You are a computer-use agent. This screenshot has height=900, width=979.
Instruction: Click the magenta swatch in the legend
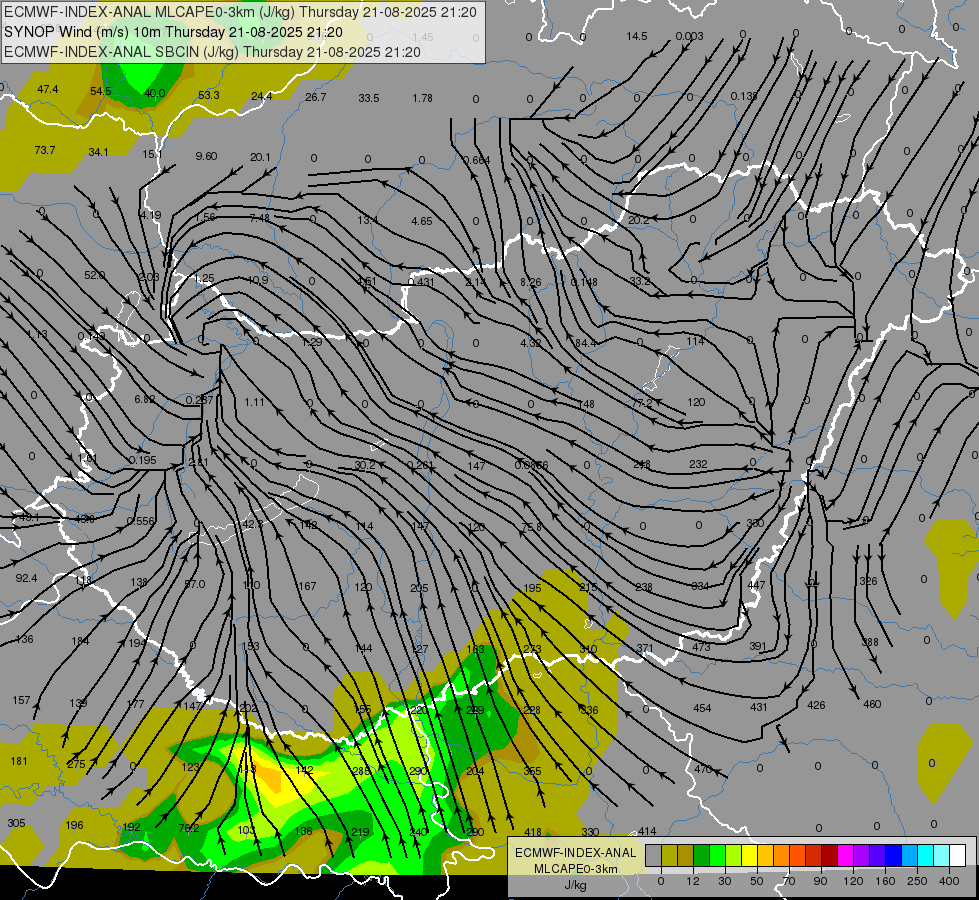pyautogui.click(x=845, y=856)
